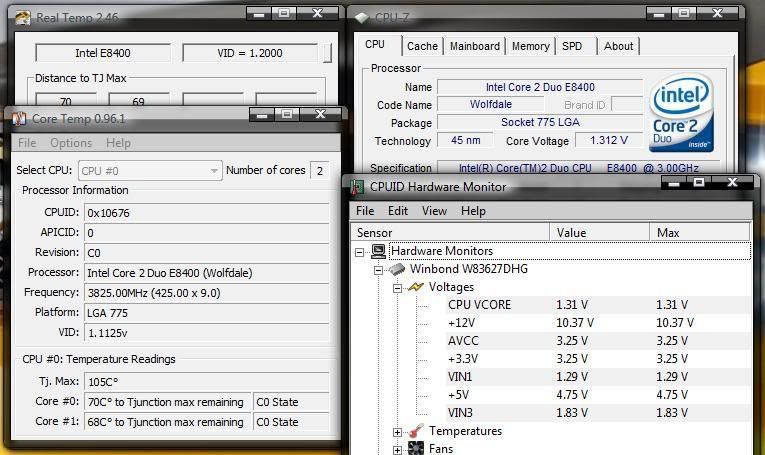765x455 pixels.
Task: Select the VIN3 voltage row
Action: pyautogui.click(x=599, y=413)
